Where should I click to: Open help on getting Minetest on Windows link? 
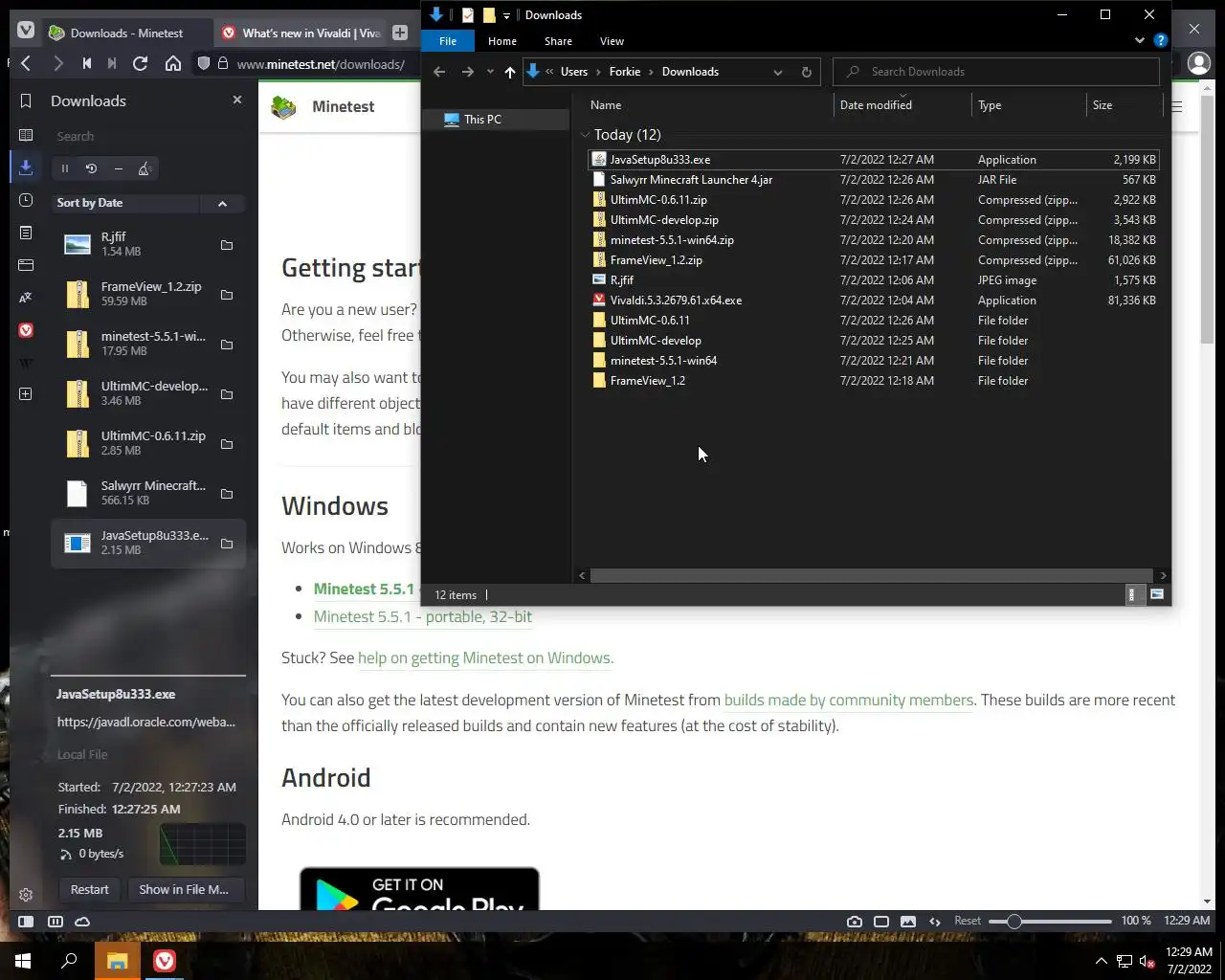485,657
